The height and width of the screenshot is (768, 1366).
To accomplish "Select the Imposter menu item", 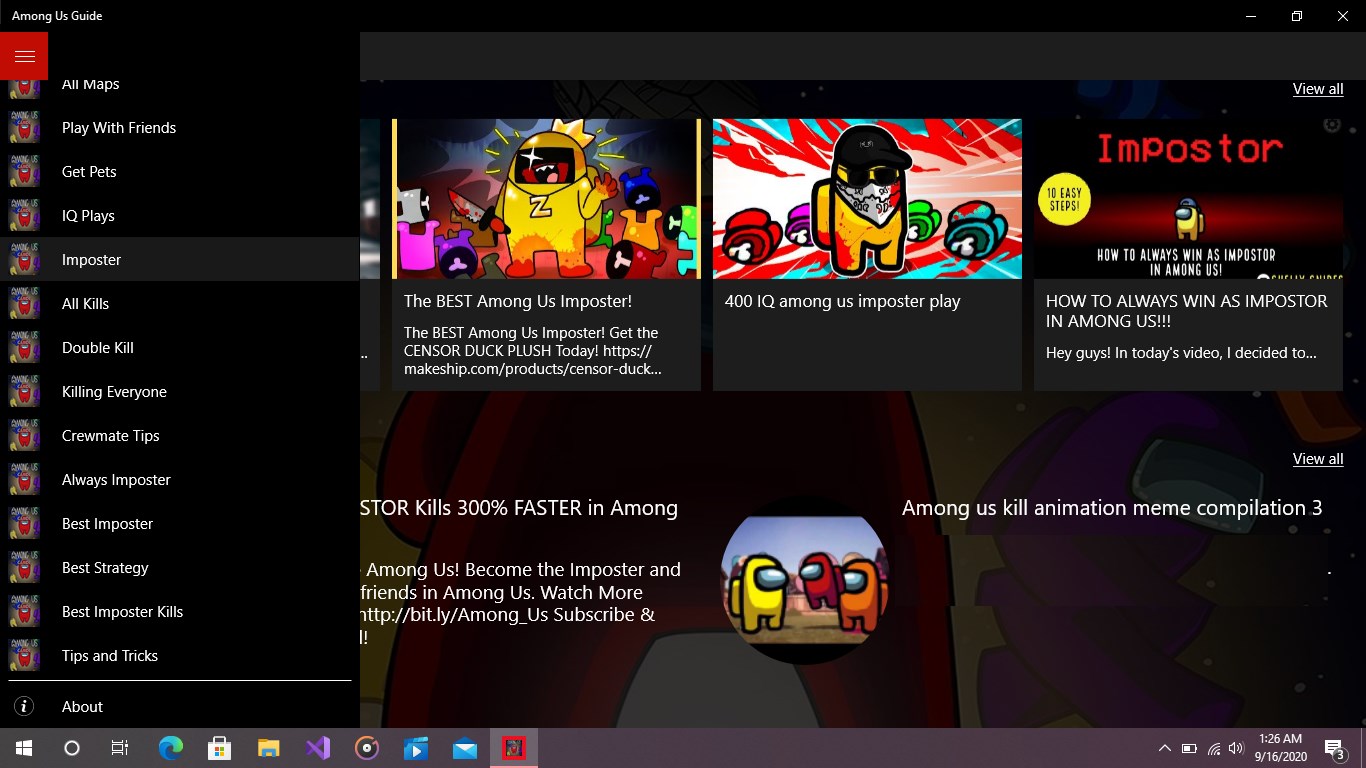I will (x=180, y=260).
